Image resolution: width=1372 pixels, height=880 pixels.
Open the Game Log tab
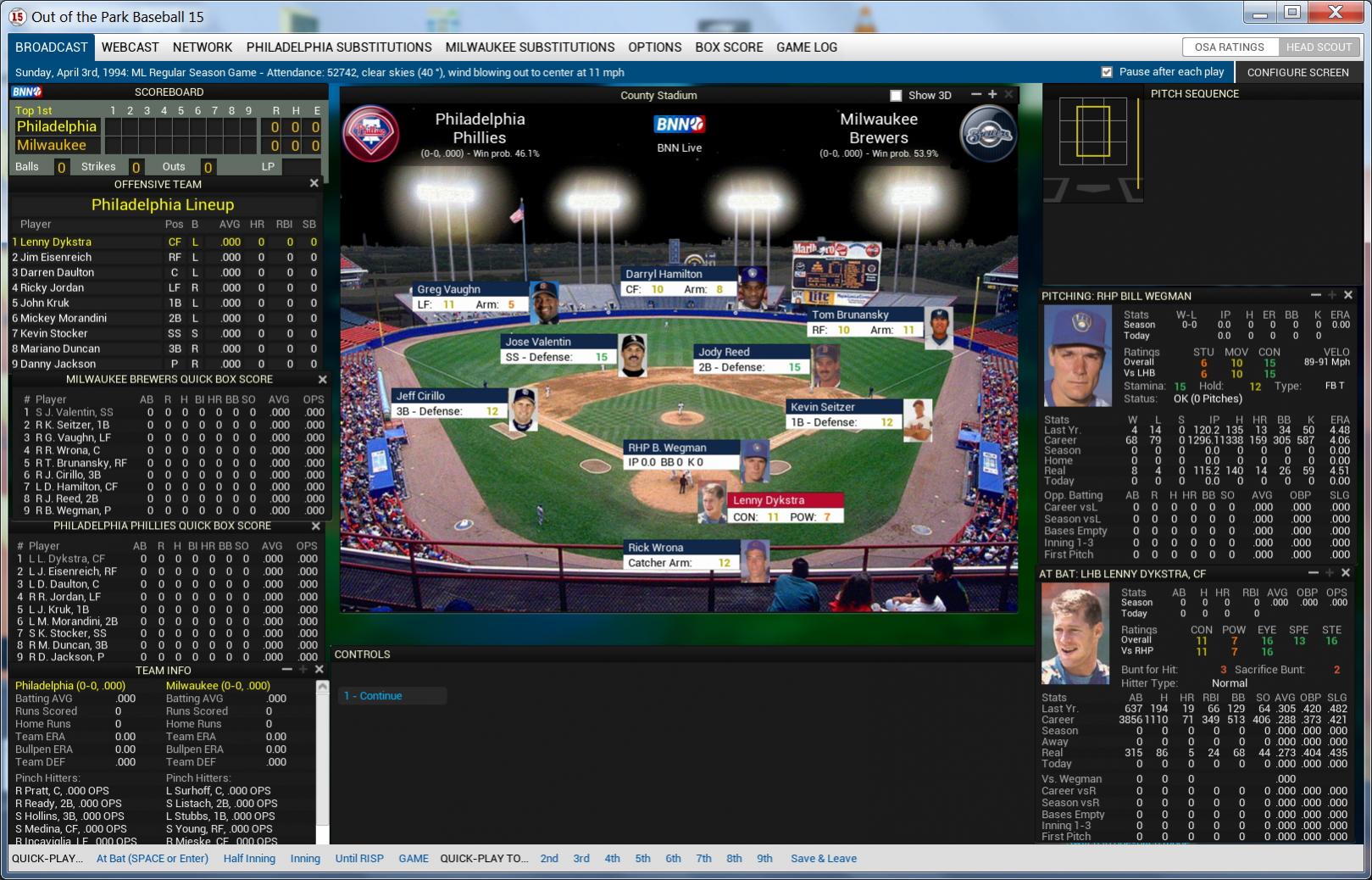click(x=807, y=47)
